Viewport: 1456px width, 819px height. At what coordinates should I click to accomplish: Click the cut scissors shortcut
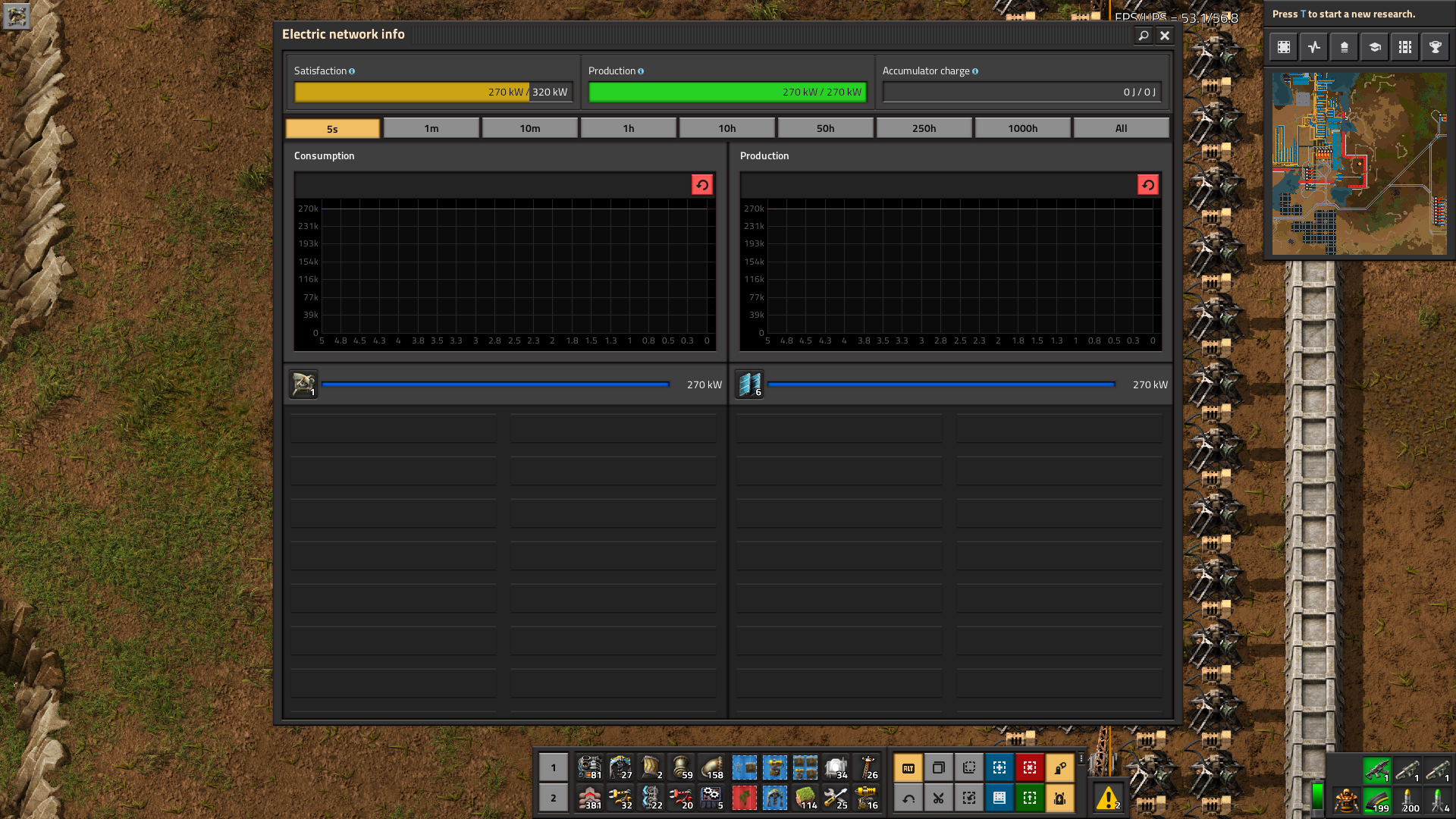pyautogui.click(x=939, y=798)
